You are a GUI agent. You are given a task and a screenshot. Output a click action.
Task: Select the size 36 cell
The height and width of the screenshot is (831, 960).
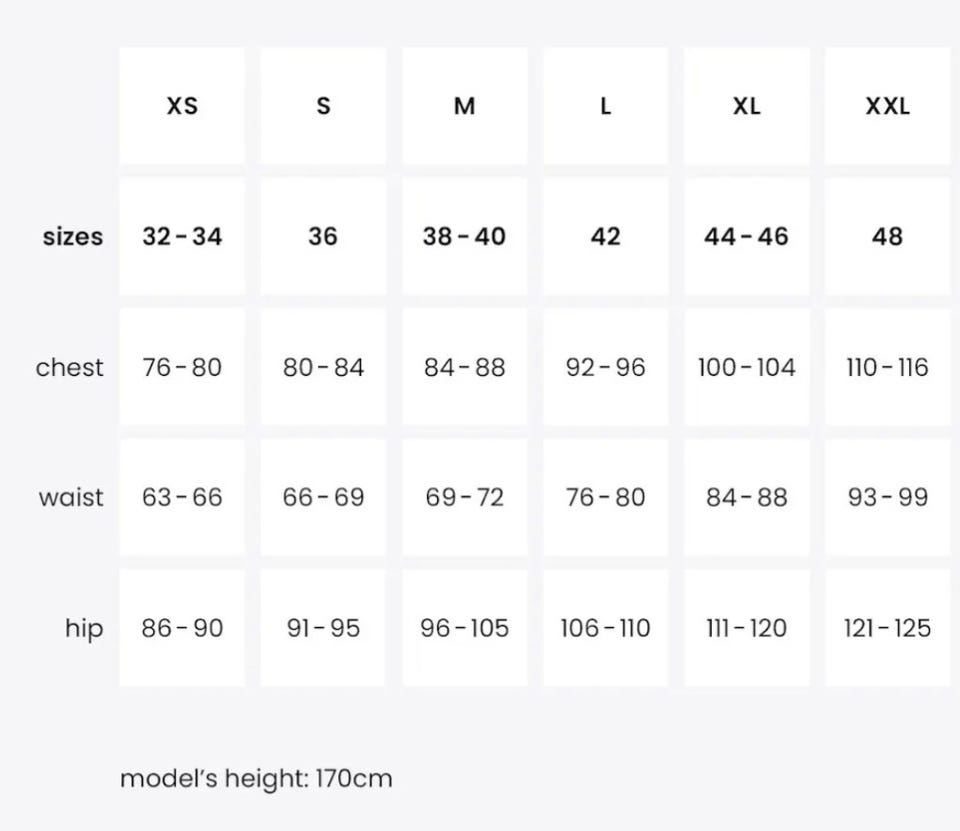pyautogui.click(x=323, y=237)
